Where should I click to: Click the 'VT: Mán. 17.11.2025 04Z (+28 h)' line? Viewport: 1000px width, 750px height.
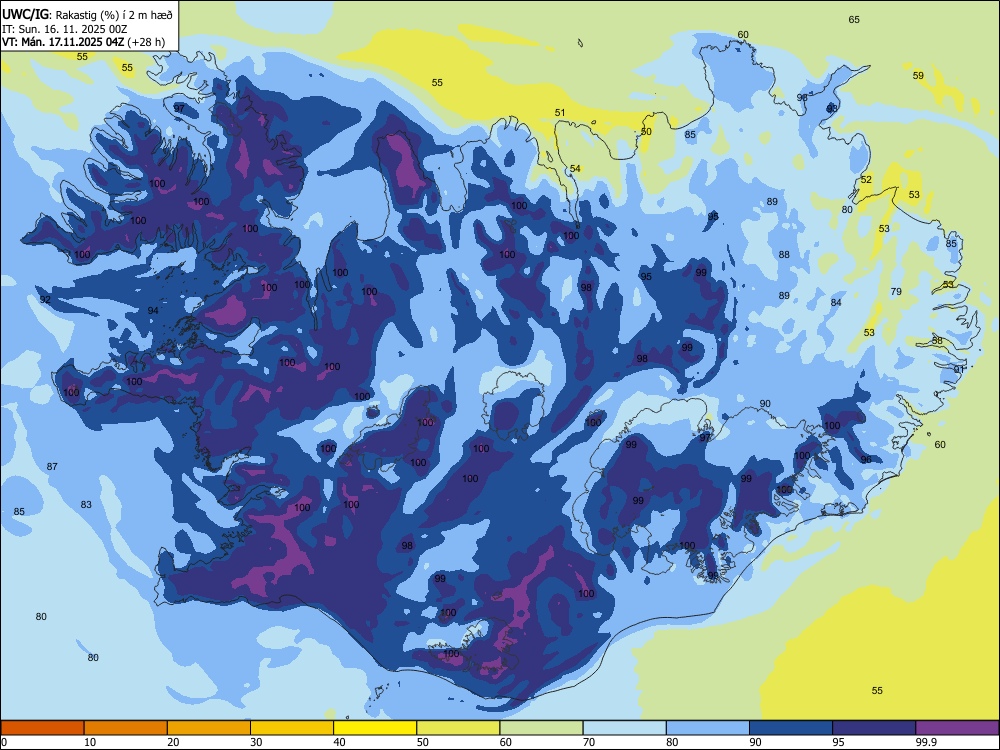pyautogui.click(x=84, y=42)
